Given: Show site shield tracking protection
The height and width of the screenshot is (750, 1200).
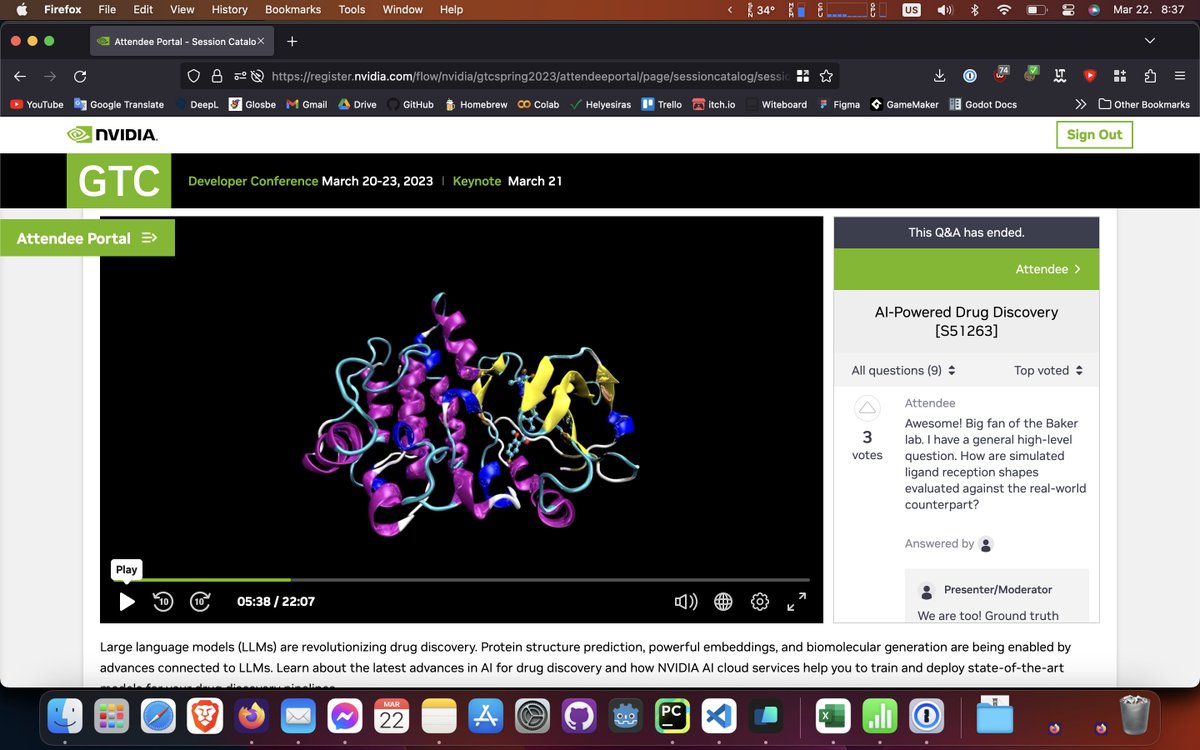Looking at the screenshot, I should [194, 76].
